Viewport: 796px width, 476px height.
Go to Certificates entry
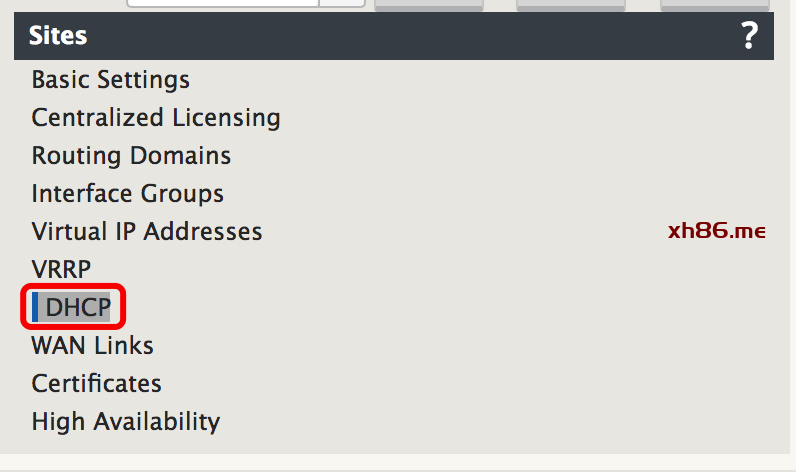click(96, 384)
